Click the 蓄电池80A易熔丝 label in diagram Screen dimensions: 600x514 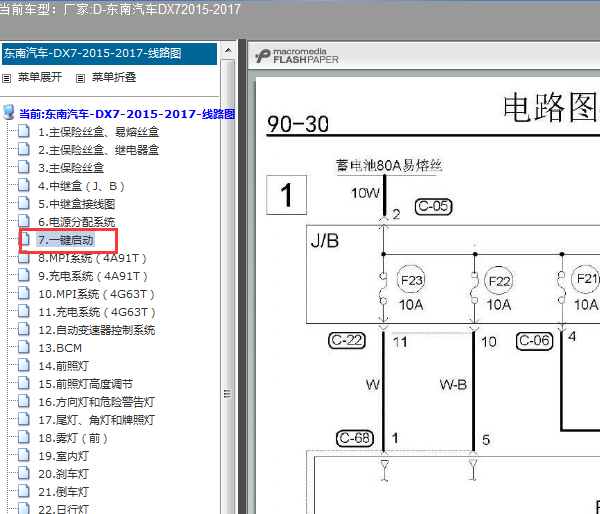click(388, 166)
